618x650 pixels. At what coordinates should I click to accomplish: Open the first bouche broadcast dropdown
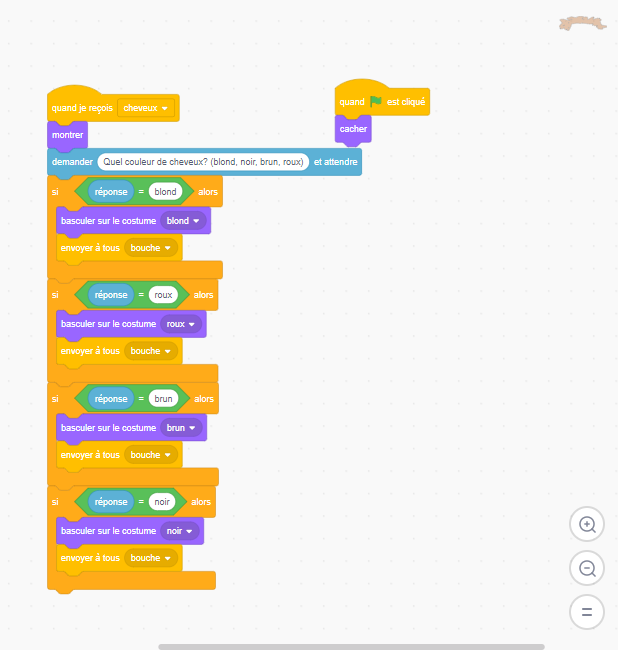coord(151,248)
